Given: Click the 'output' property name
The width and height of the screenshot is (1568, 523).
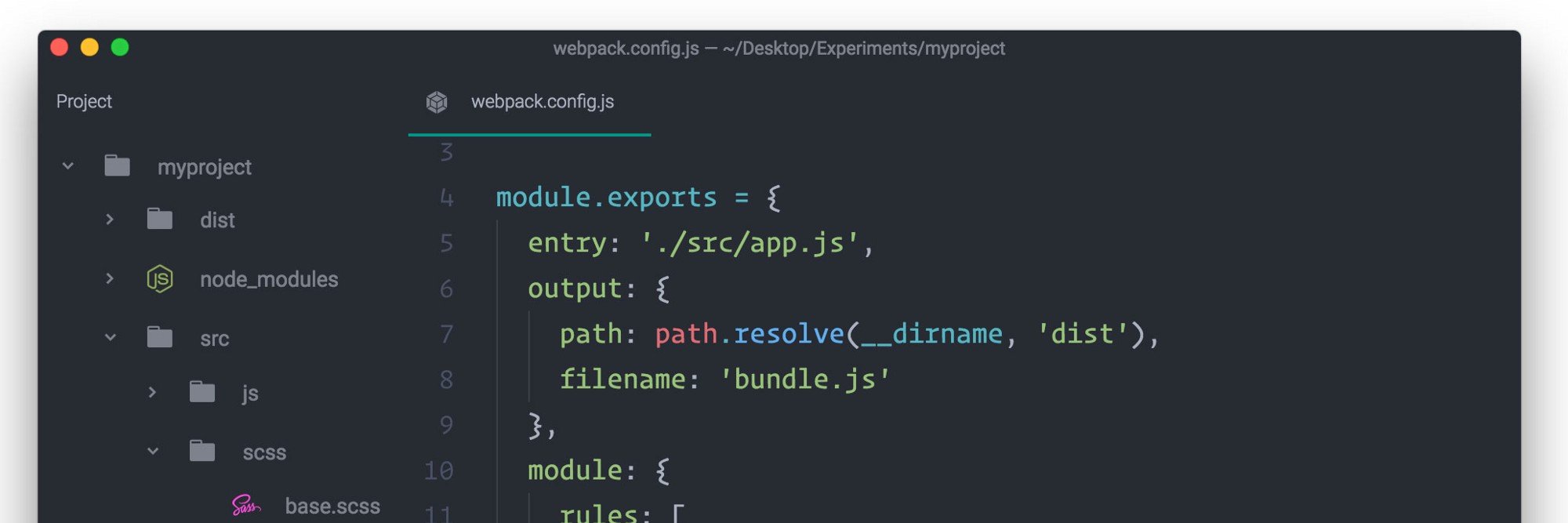Looking at the screenshot, I should [x=575, y=289].
